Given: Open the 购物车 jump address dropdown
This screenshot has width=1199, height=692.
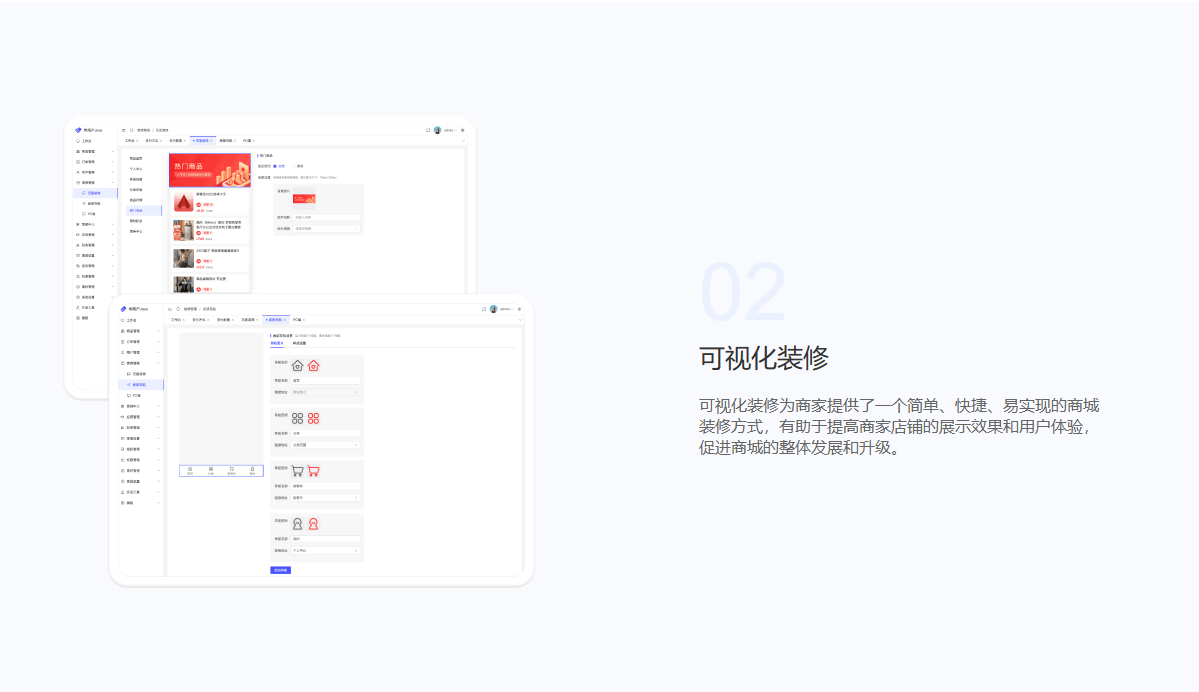Looking at the screenshot, I should (x=324, y=497).
